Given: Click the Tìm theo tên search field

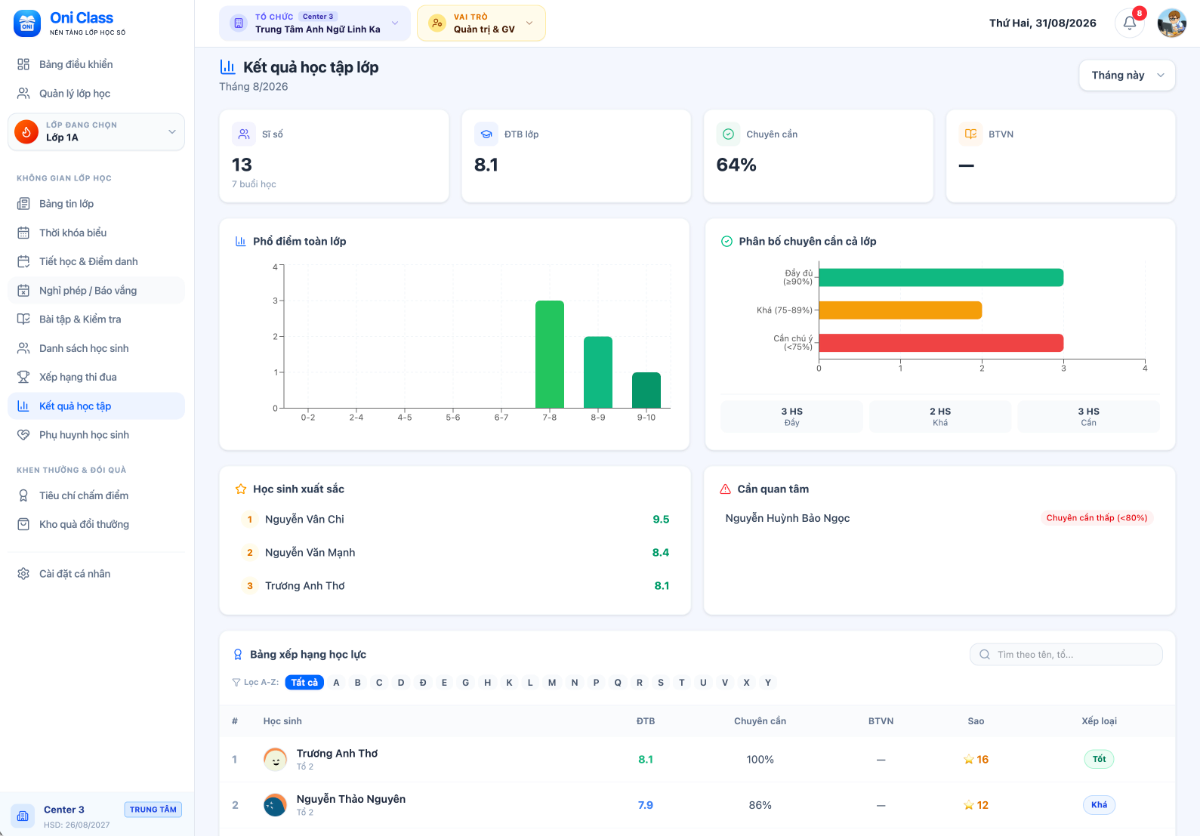Looking at the screenshot, I should [x=1066, y=654].
